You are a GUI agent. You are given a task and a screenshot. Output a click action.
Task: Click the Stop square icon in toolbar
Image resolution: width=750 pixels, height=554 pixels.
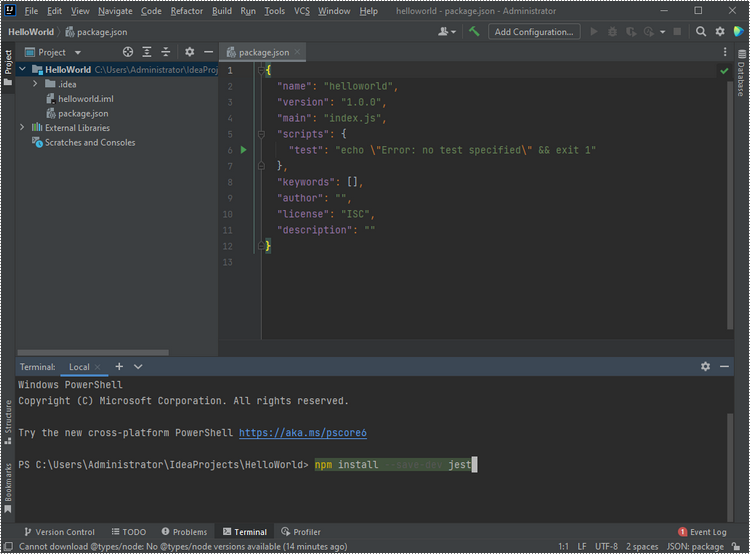click(x=677, y=32)
